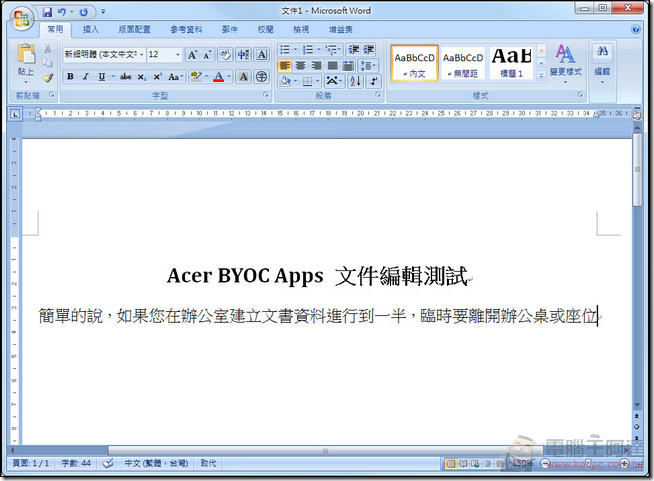Open Change Styles gallery
Screen dimensions: 654x481
(565, 63)
